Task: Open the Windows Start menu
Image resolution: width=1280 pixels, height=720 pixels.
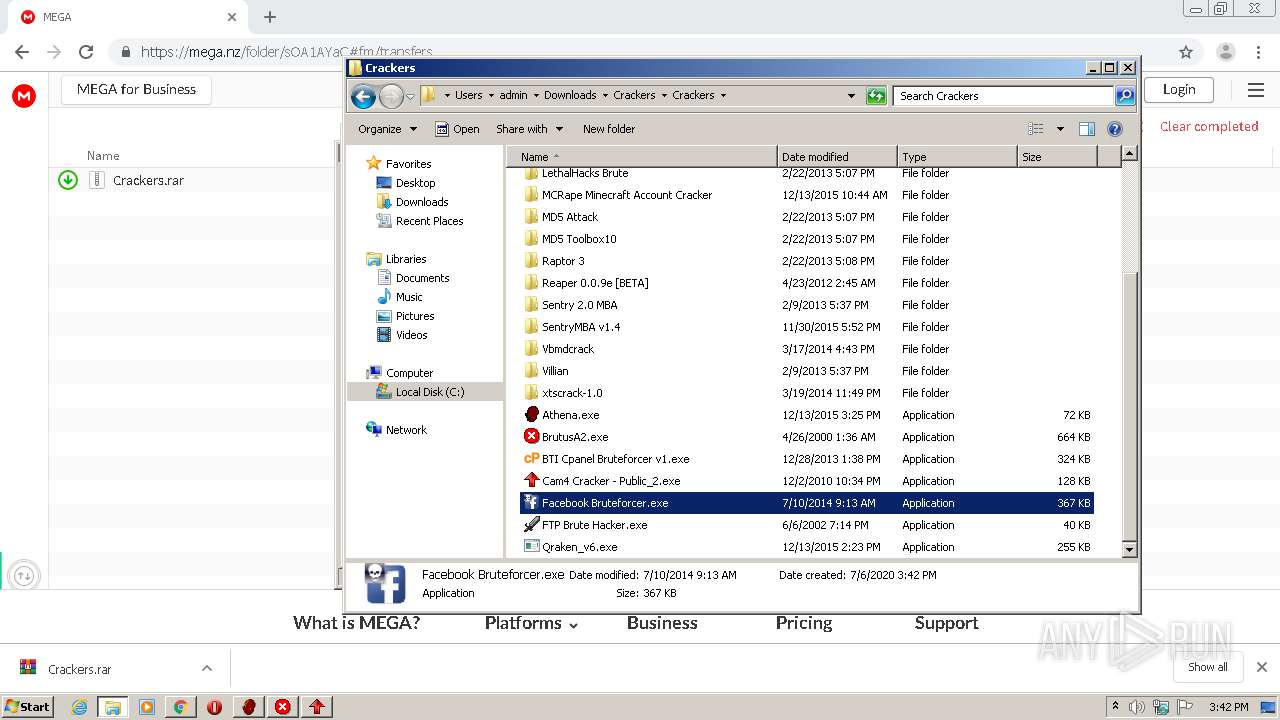Action: [x=28, y=707]
